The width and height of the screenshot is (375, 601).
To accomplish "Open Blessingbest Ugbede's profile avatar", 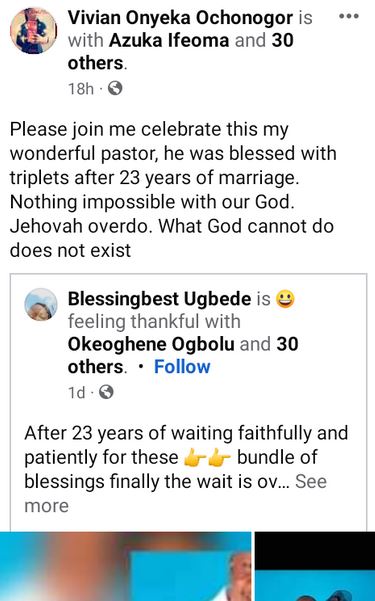I will [x=41, y=304].
